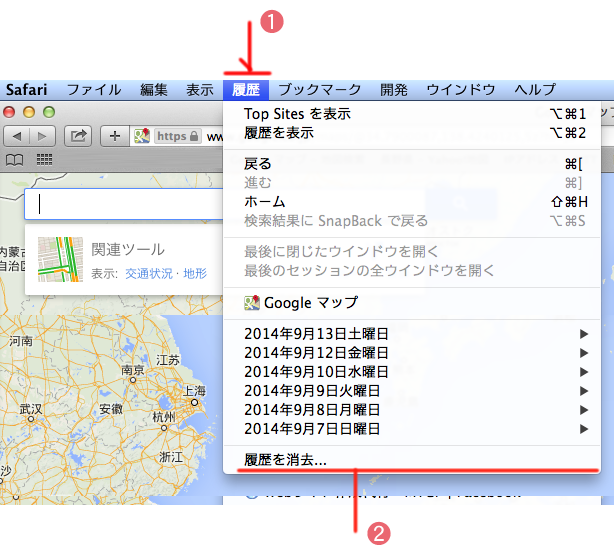Expand 2014年9月12日金曜日 history submenu
614x556 pixels.
[x=412, y=353]
